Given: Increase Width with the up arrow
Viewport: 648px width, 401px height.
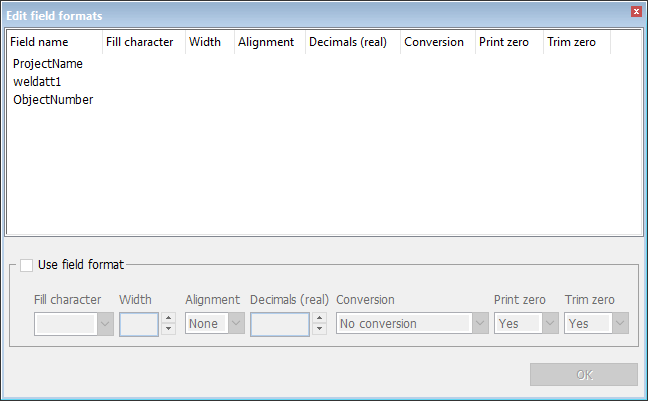Looking at the screenshot, I should 169,318.
